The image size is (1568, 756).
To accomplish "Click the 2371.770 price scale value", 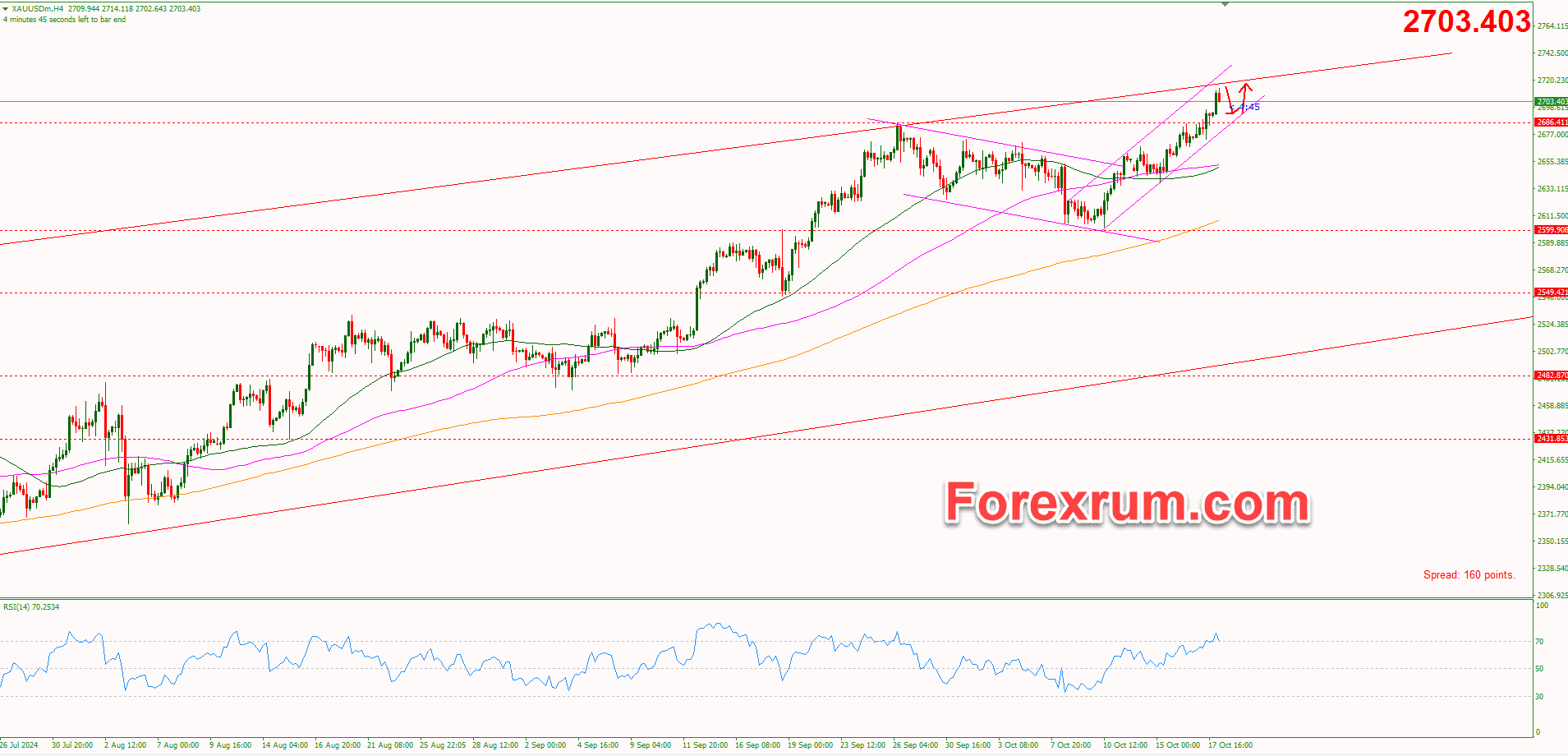I will [1552, 514].
